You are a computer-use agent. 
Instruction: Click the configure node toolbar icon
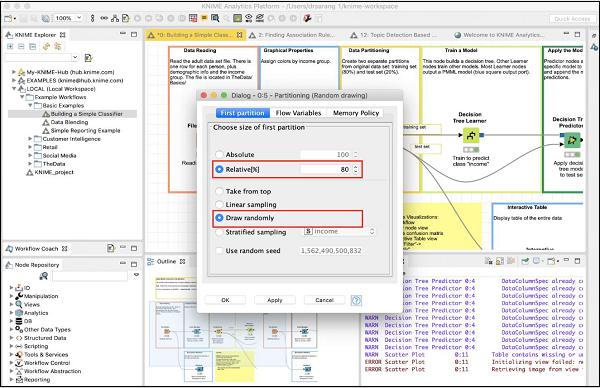coord(193,18)
